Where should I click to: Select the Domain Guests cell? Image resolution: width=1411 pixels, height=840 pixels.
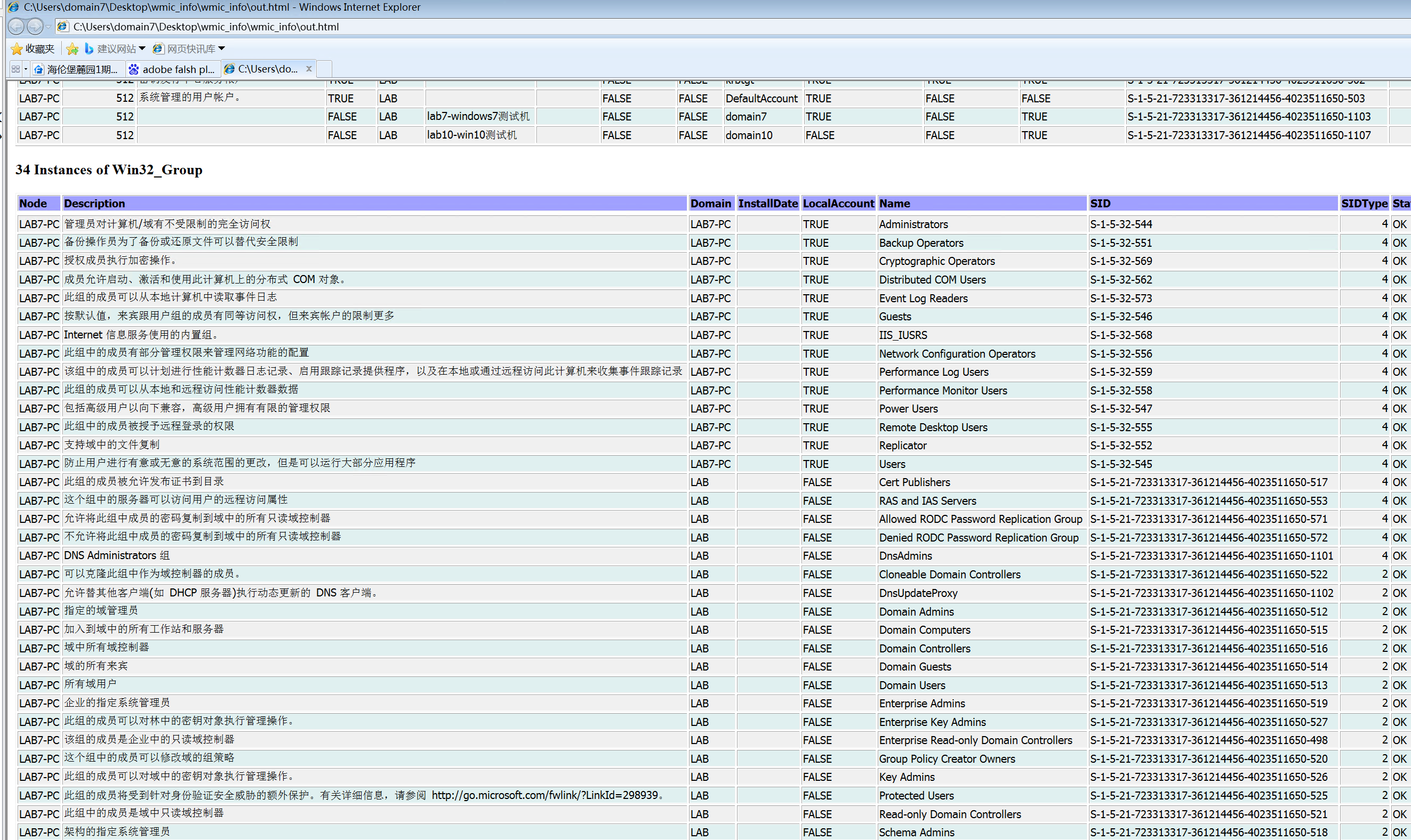click(x=982, y=667)
